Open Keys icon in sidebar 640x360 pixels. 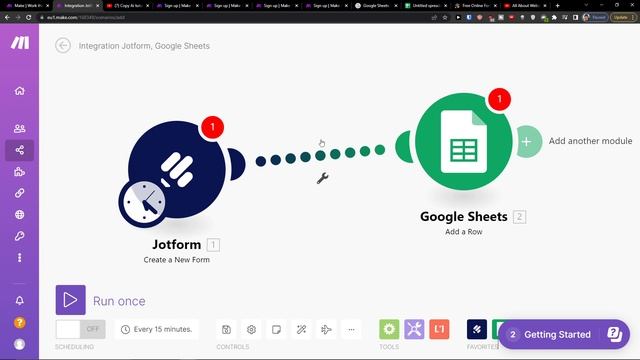click(20, 236)
